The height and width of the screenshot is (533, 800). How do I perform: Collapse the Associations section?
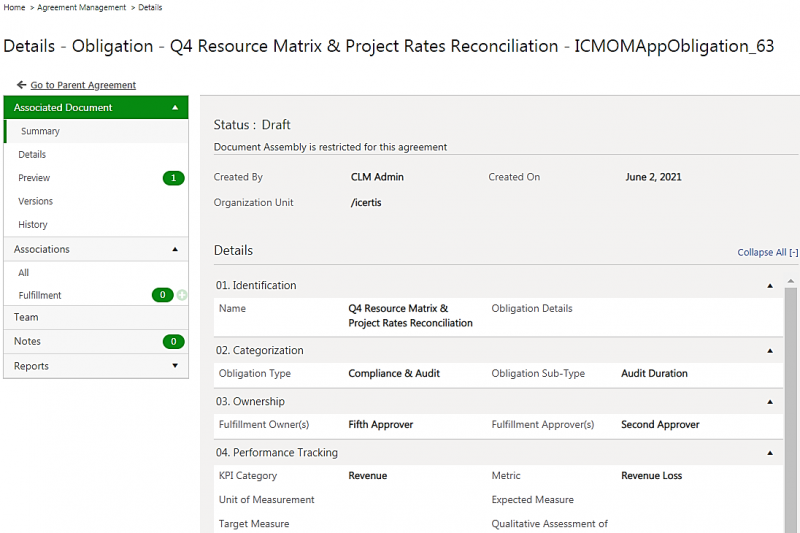[x=175, y=249]
